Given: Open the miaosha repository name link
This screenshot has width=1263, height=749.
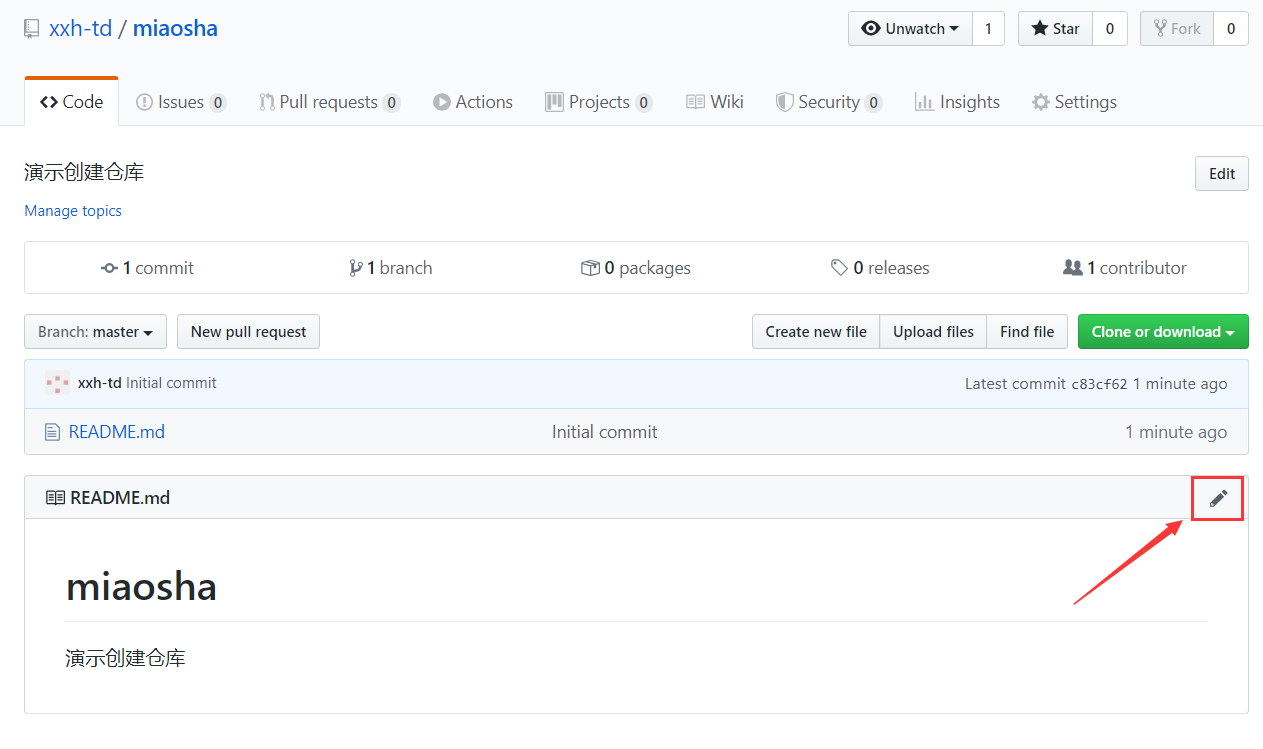Looking at the screenshot, I should click(175, 28).
